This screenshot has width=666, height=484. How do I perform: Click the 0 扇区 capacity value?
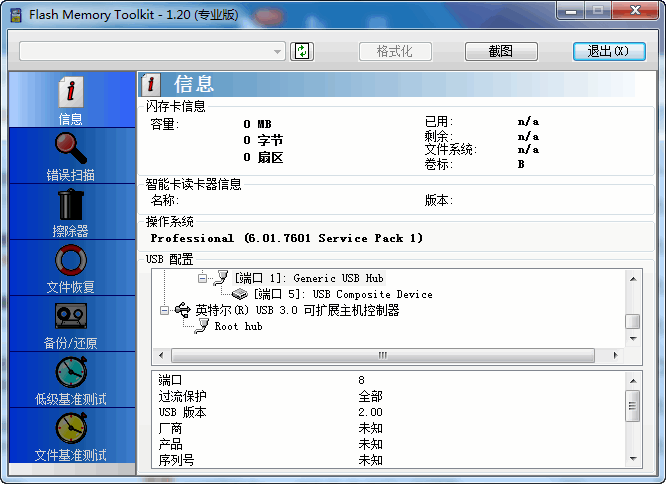point(263,157)
